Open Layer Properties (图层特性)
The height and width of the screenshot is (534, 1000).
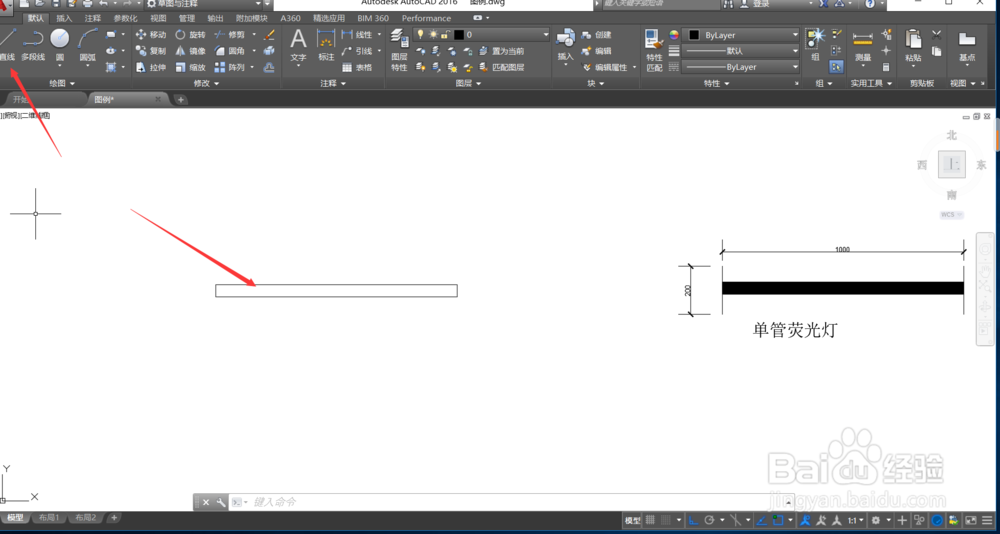coord(399,50)
